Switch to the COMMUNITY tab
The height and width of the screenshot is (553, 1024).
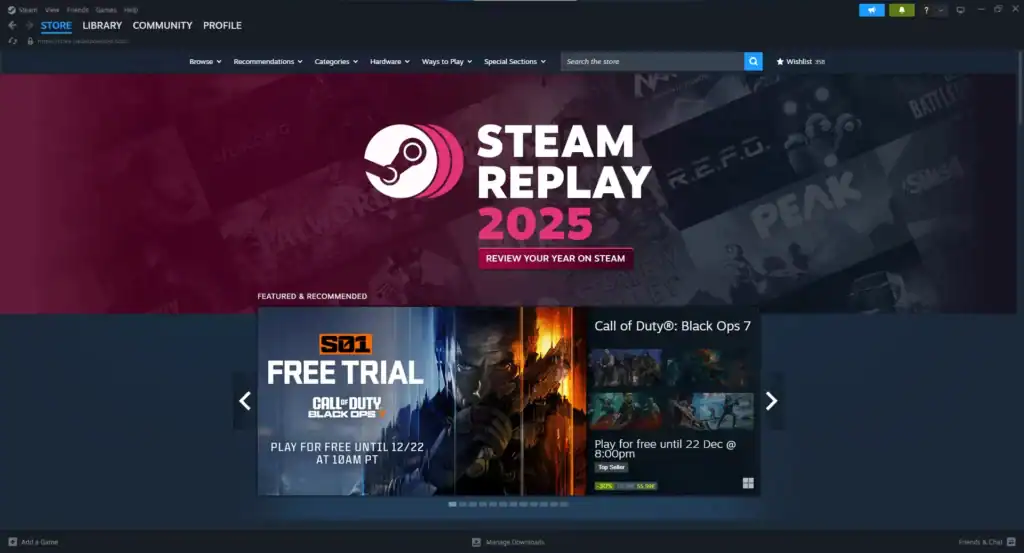(x=163, y=25)
